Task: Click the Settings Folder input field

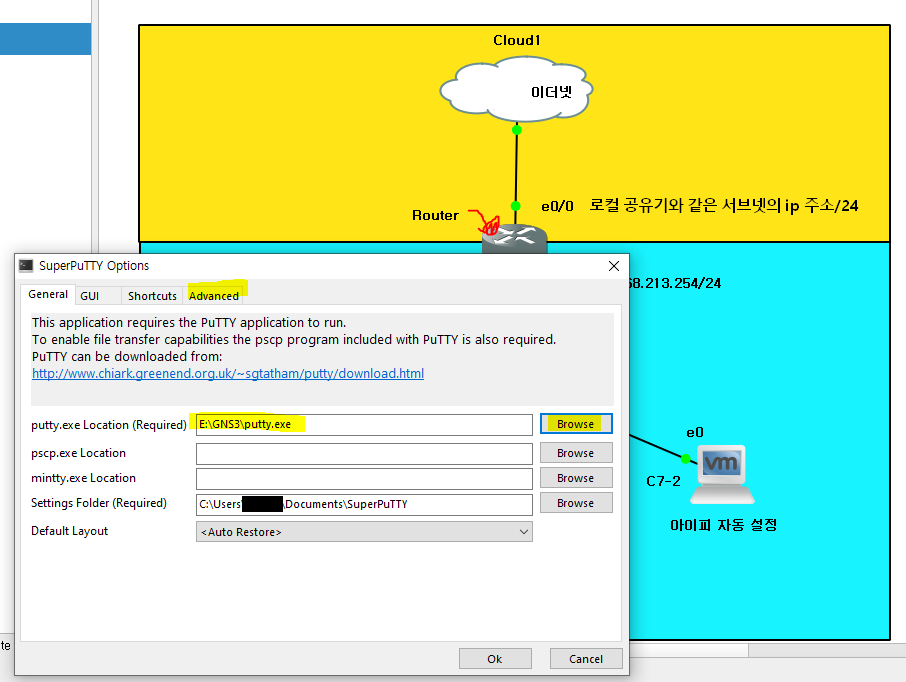Action: tap(364, 504)
